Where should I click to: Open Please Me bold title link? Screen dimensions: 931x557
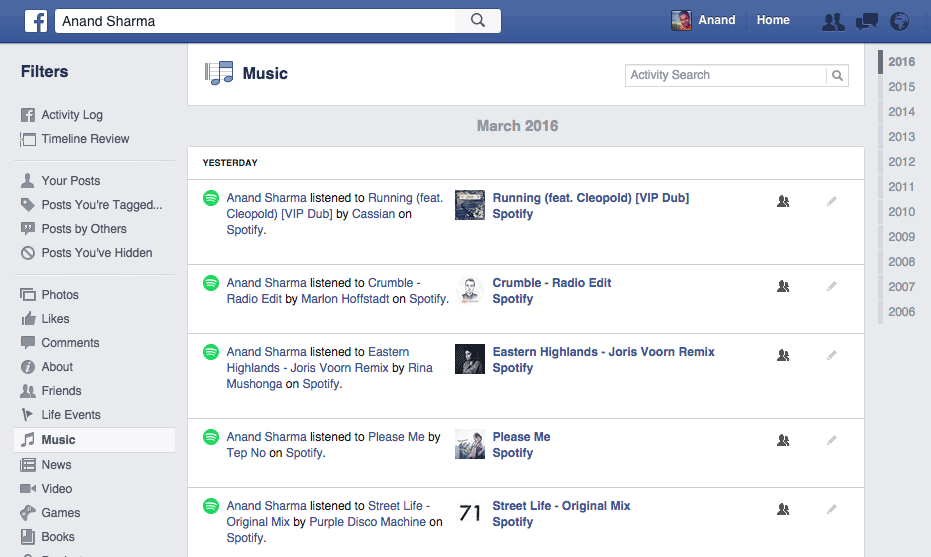(x=521, y=436)
